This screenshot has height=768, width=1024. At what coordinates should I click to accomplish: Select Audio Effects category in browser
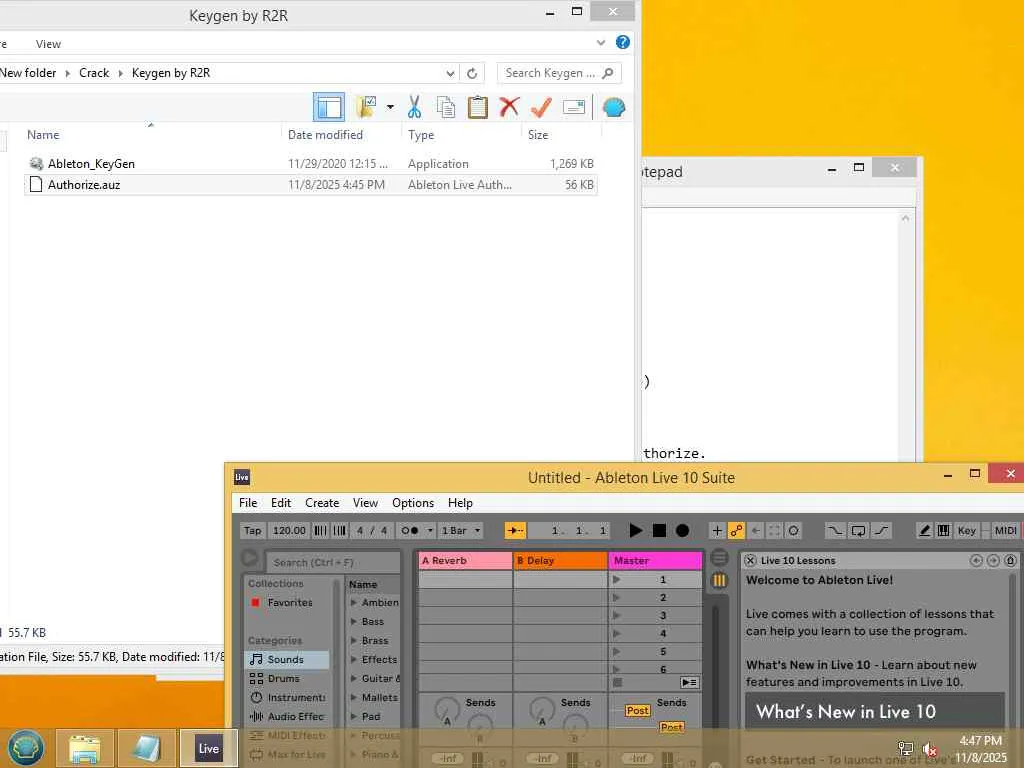287,716
